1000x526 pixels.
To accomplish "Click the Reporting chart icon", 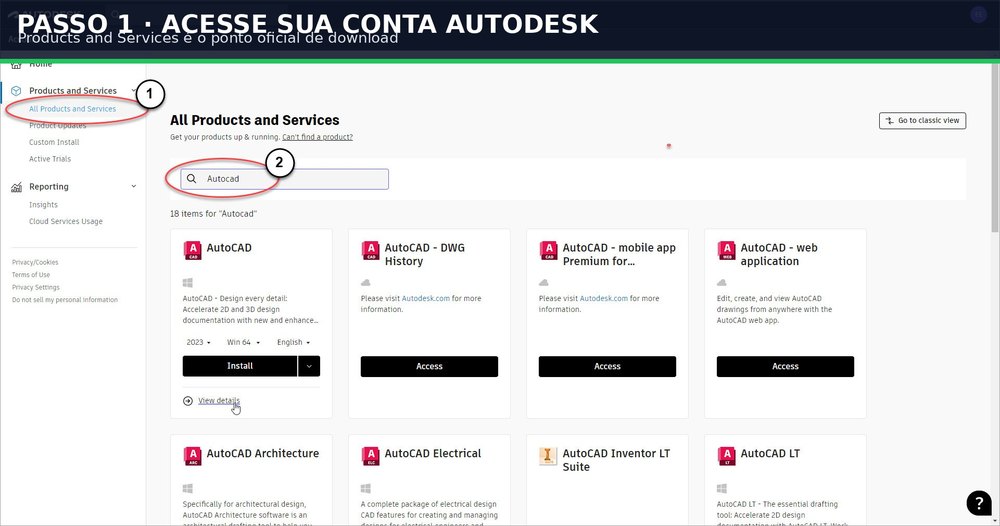I will point(16,187).
